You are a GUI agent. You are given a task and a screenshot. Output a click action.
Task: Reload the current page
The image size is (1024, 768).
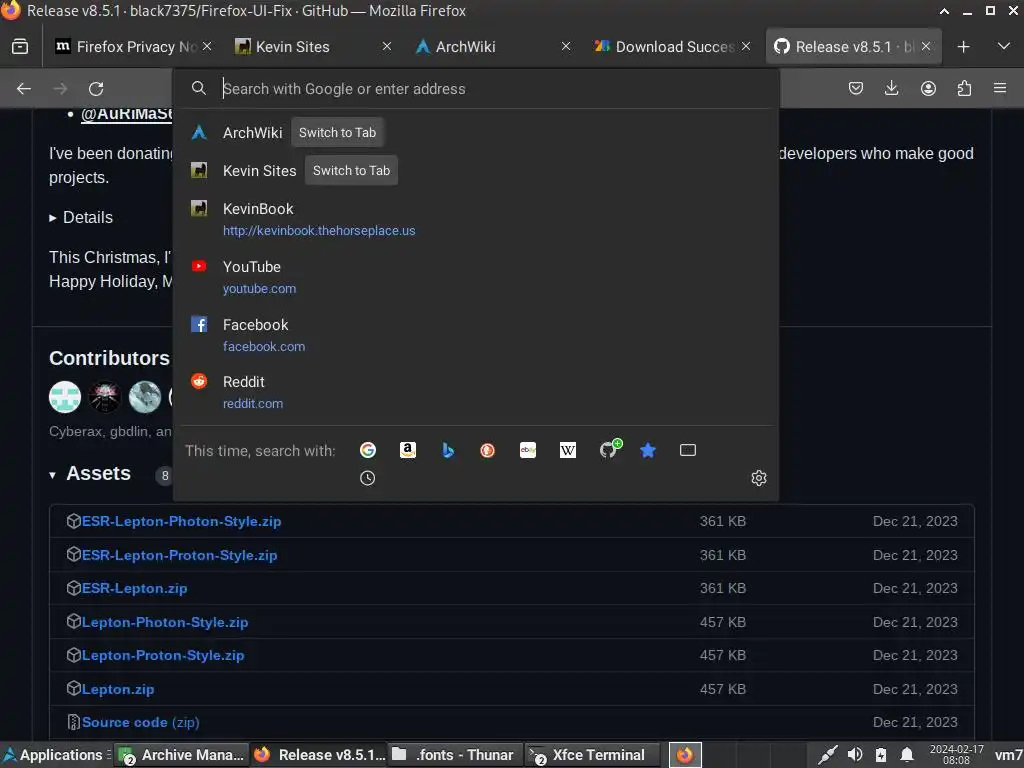click(96, 89)
